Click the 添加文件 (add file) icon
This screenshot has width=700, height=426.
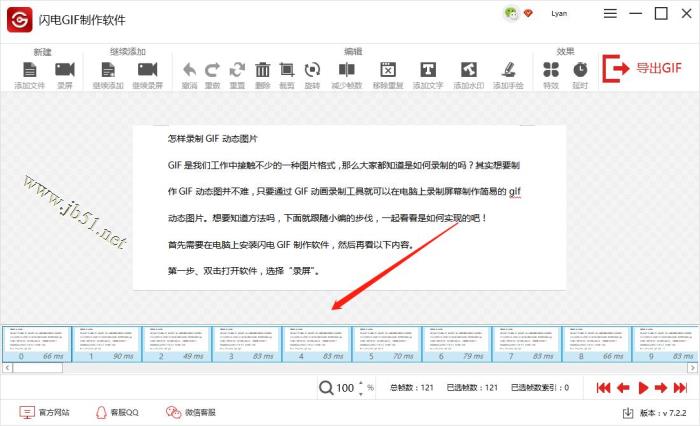[x=29, y=70]
